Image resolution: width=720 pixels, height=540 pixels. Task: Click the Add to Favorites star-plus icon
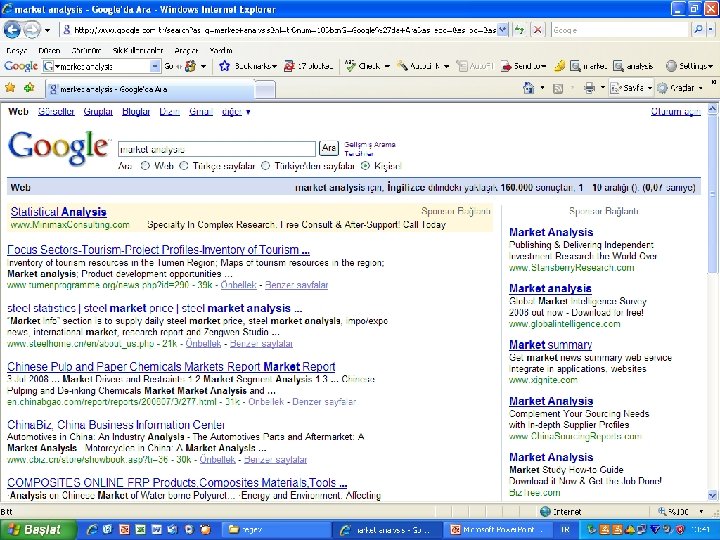pos(29,88)
